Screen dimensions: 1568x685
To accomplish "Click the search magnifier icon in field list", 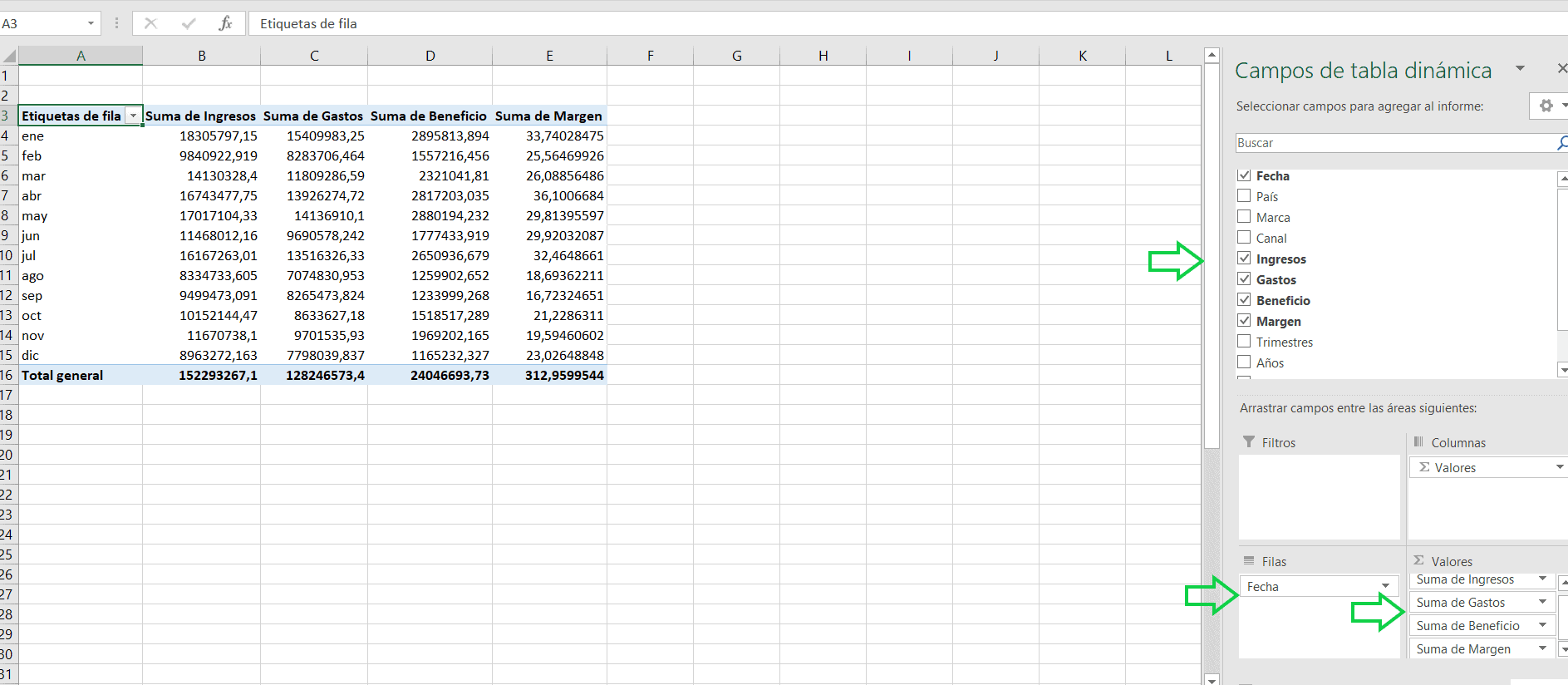I will coord(1561,143).
